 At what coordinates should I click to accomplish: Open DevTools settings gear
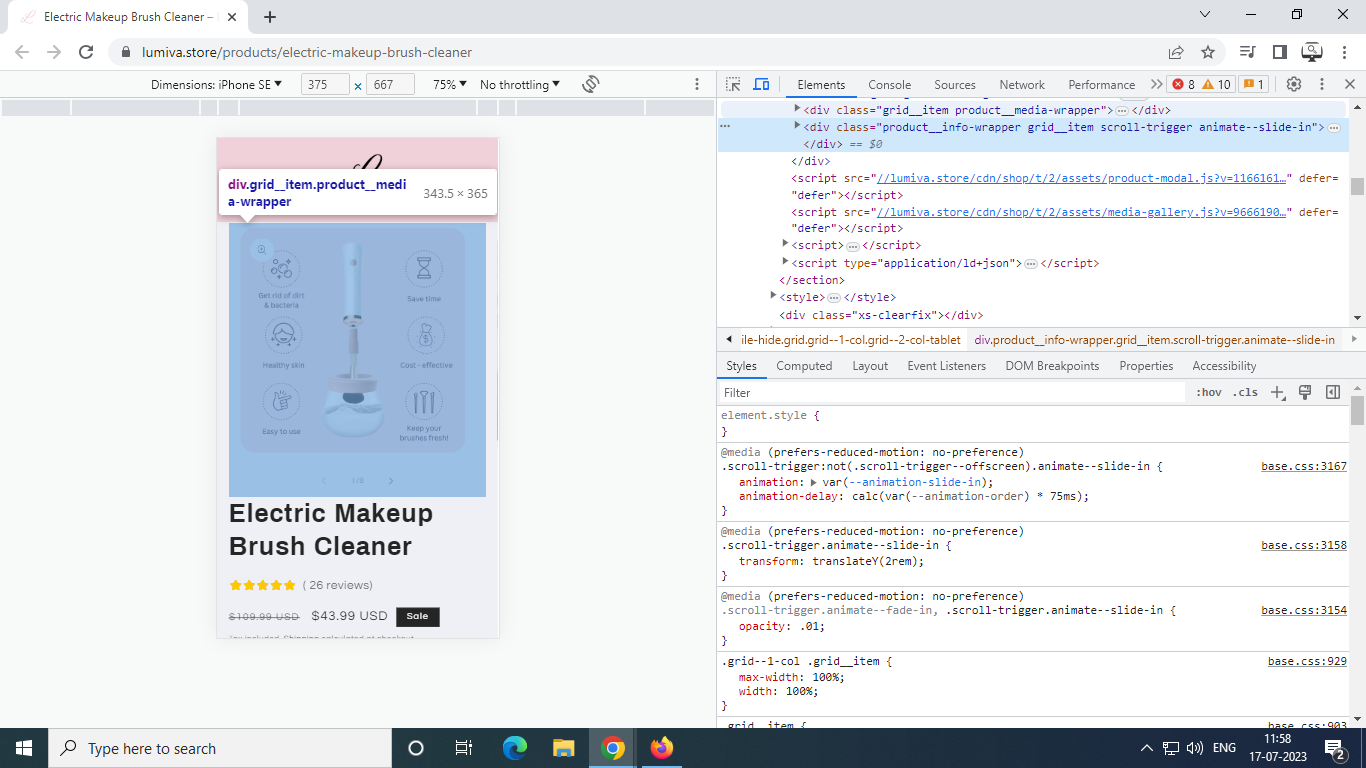pos(1293,85)
